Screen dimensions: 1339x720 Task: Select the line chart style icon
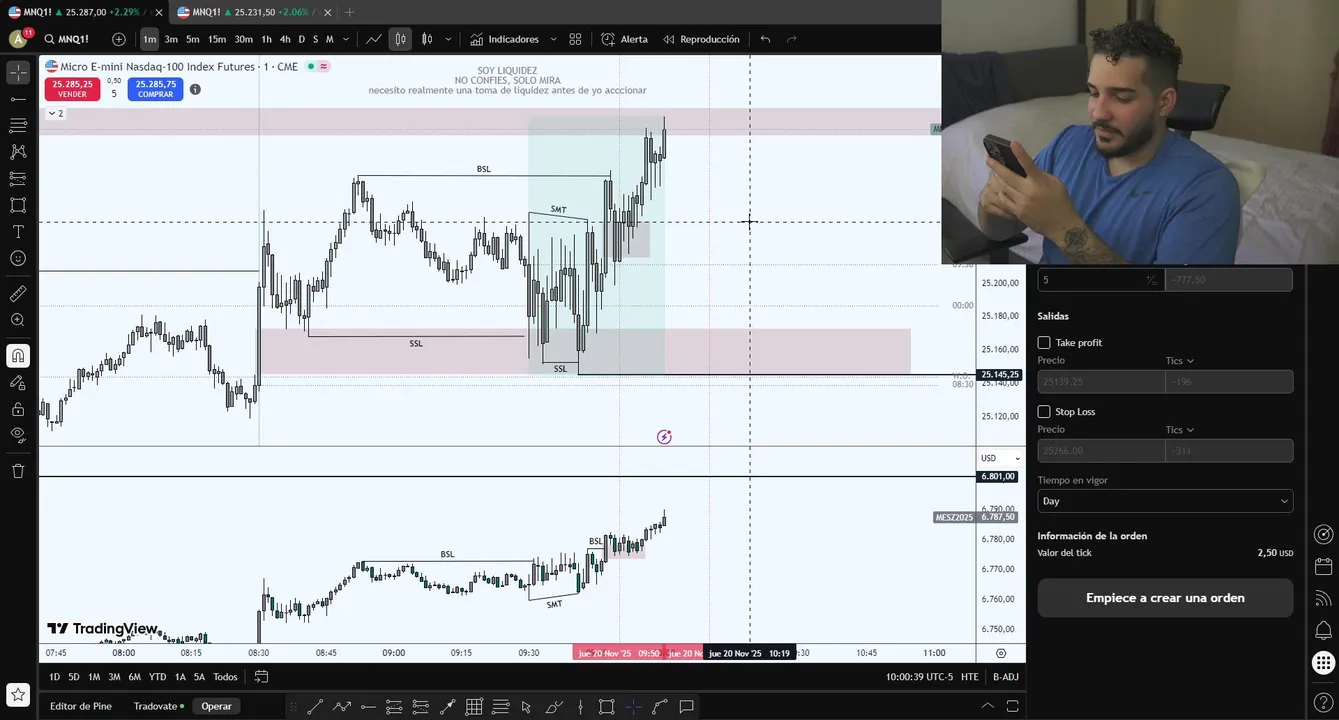click(x=374, y=39)
